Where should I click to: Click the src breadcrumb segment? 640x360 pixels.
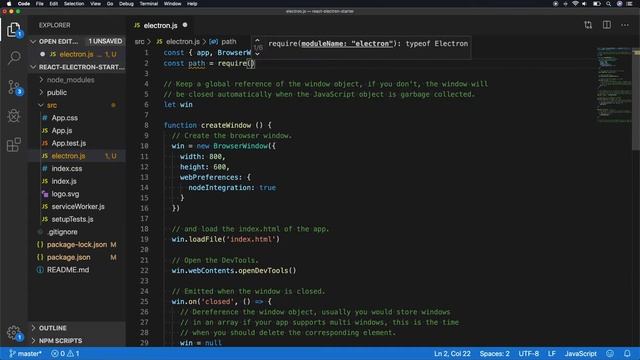pos(140,41)
